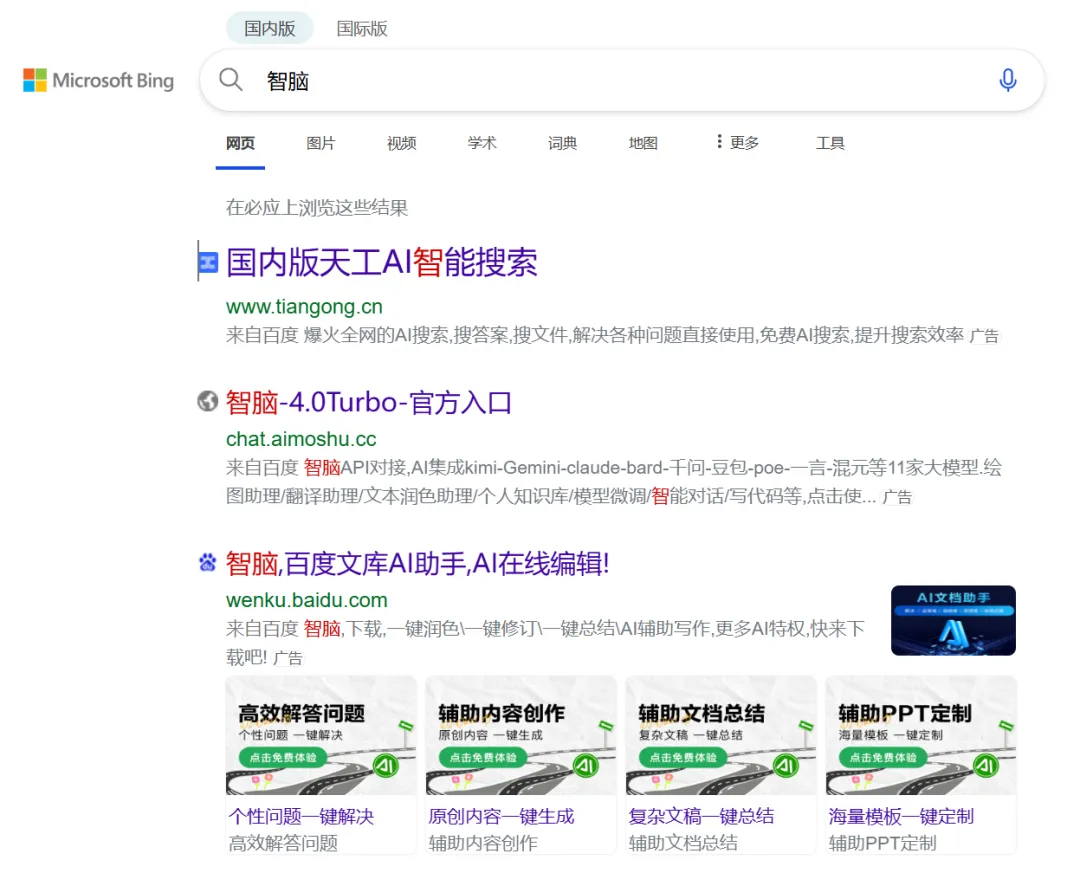Open the 学术 tab
Image resolution: width=1080 pixels, height=873 pixels.
coord(482,143)
